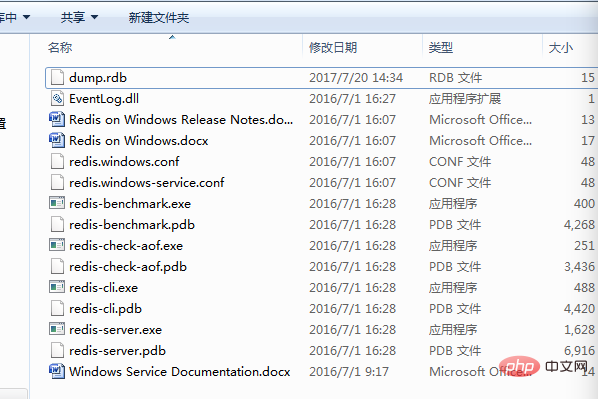Image resolution: width=598 pixels, height=399 pixels.
Task: Click the redis-server.exe application icon
Action: [x=57, y=329]
